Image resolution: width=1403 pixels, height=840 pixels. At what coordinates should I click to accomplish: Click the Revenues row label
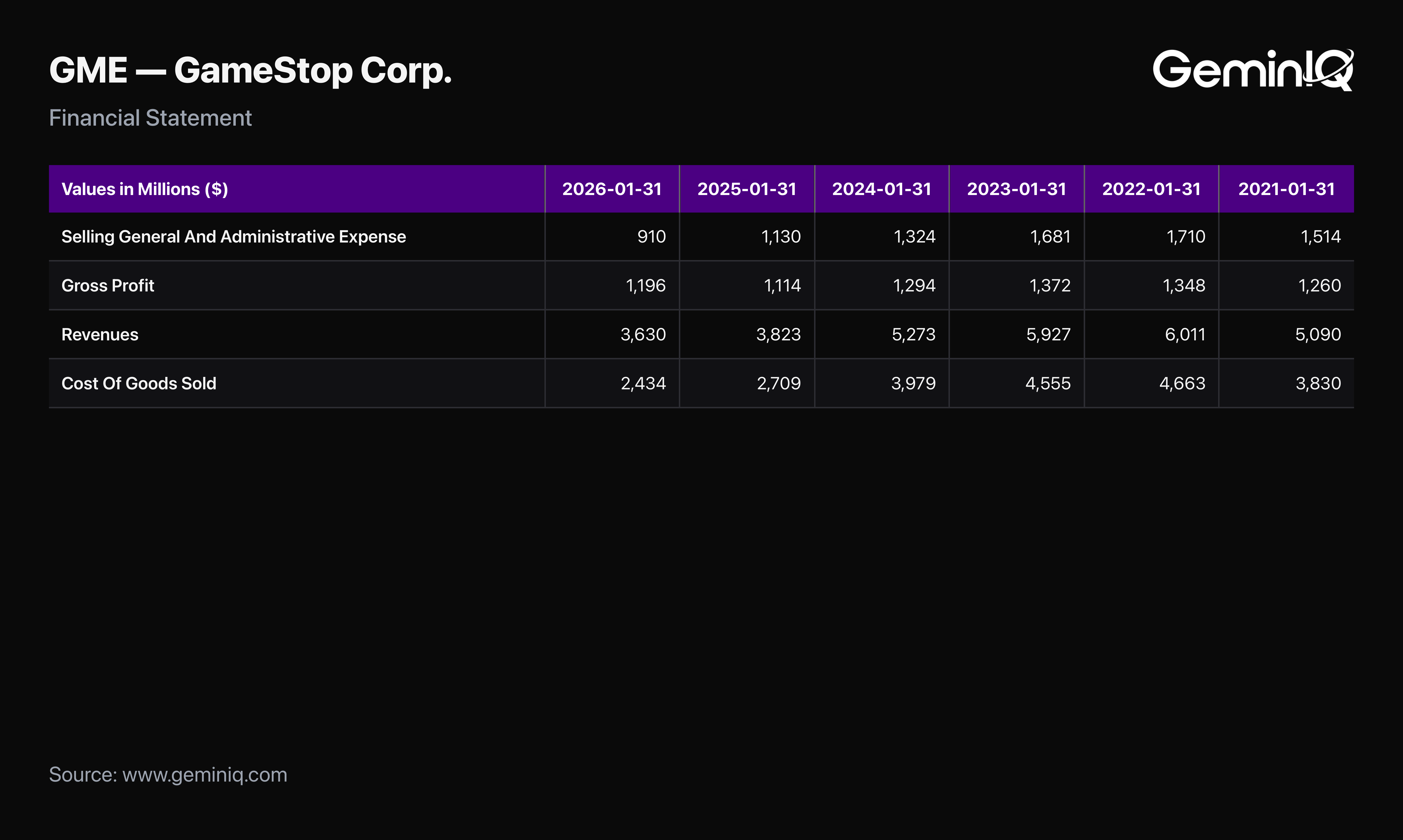[100, 335]
